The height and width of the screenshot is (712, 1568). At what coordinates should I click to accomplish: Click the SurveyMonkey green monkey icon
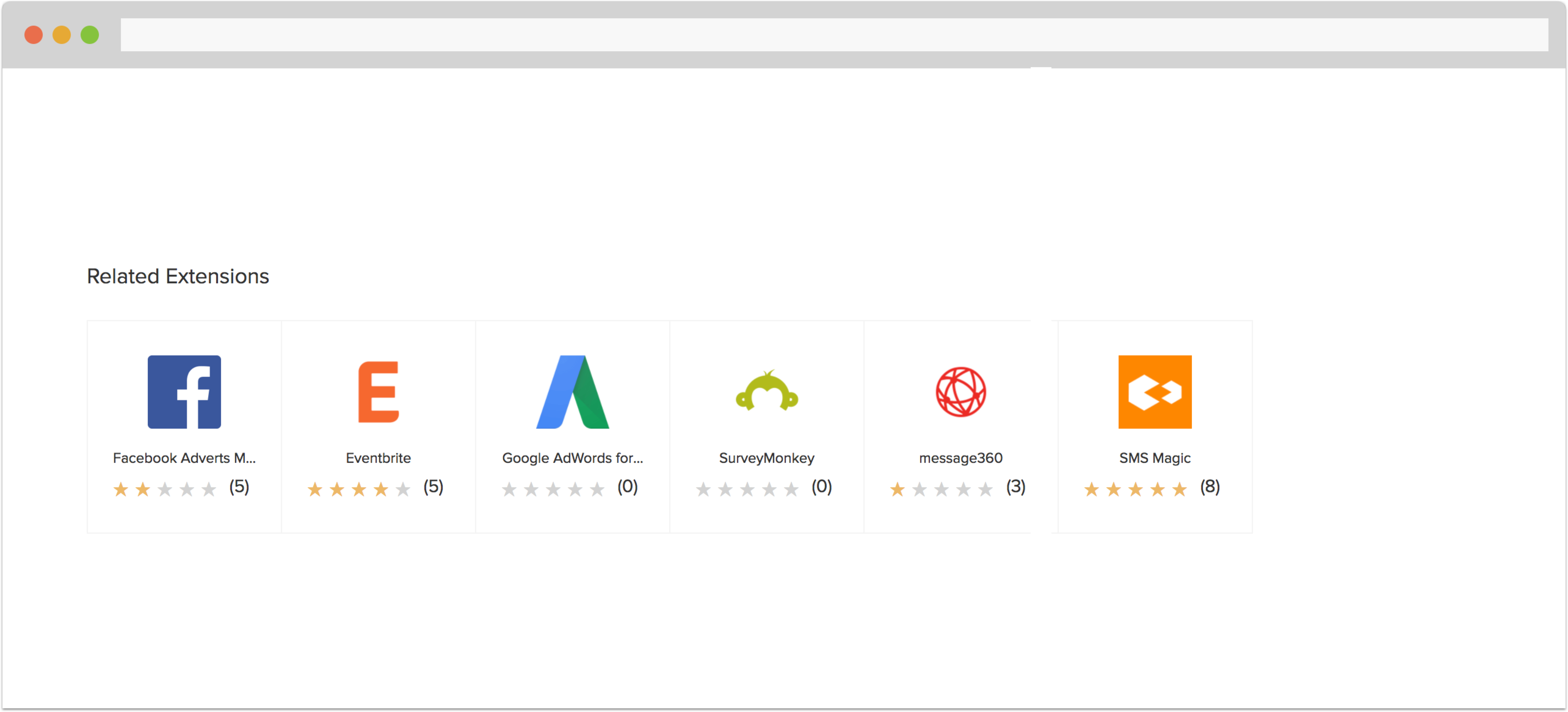coord(766,392)
